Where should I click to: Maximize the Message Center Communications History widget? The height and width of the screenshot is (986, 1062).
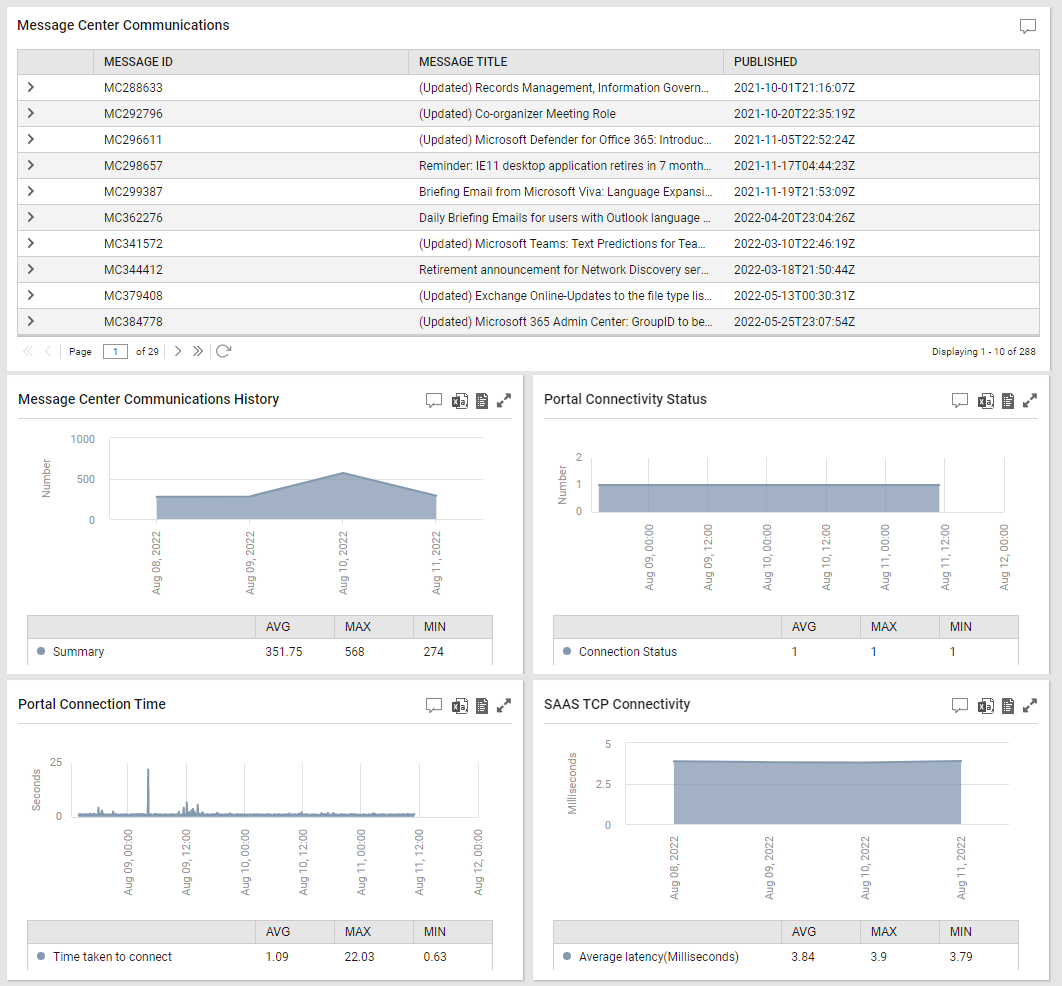coord(504,401)
